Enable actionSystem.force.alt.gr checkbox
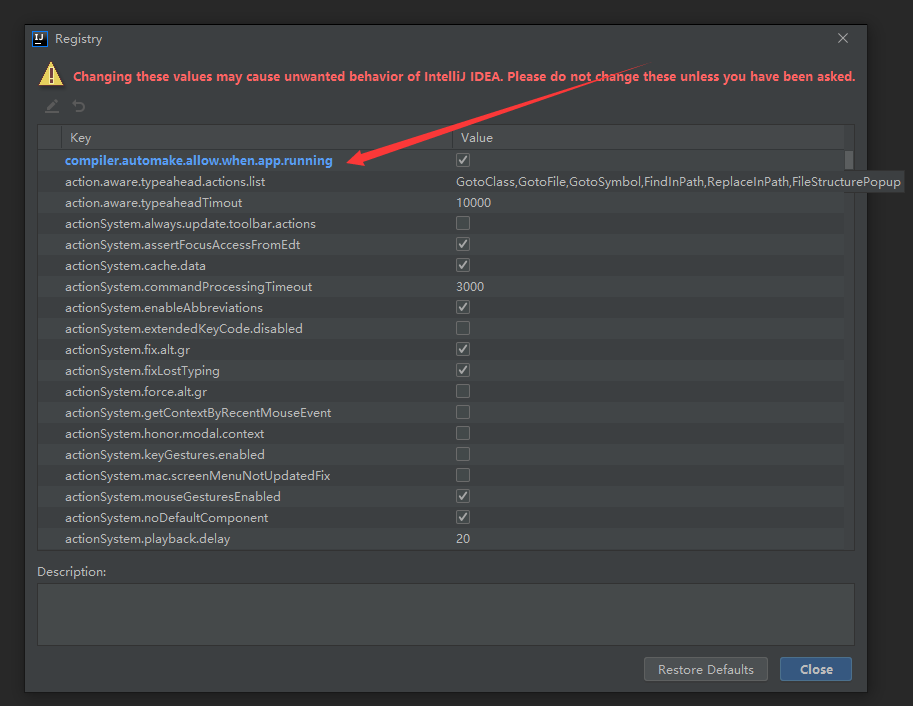The image size is (913, 706). pyautogui.click(x=463, y=391)
